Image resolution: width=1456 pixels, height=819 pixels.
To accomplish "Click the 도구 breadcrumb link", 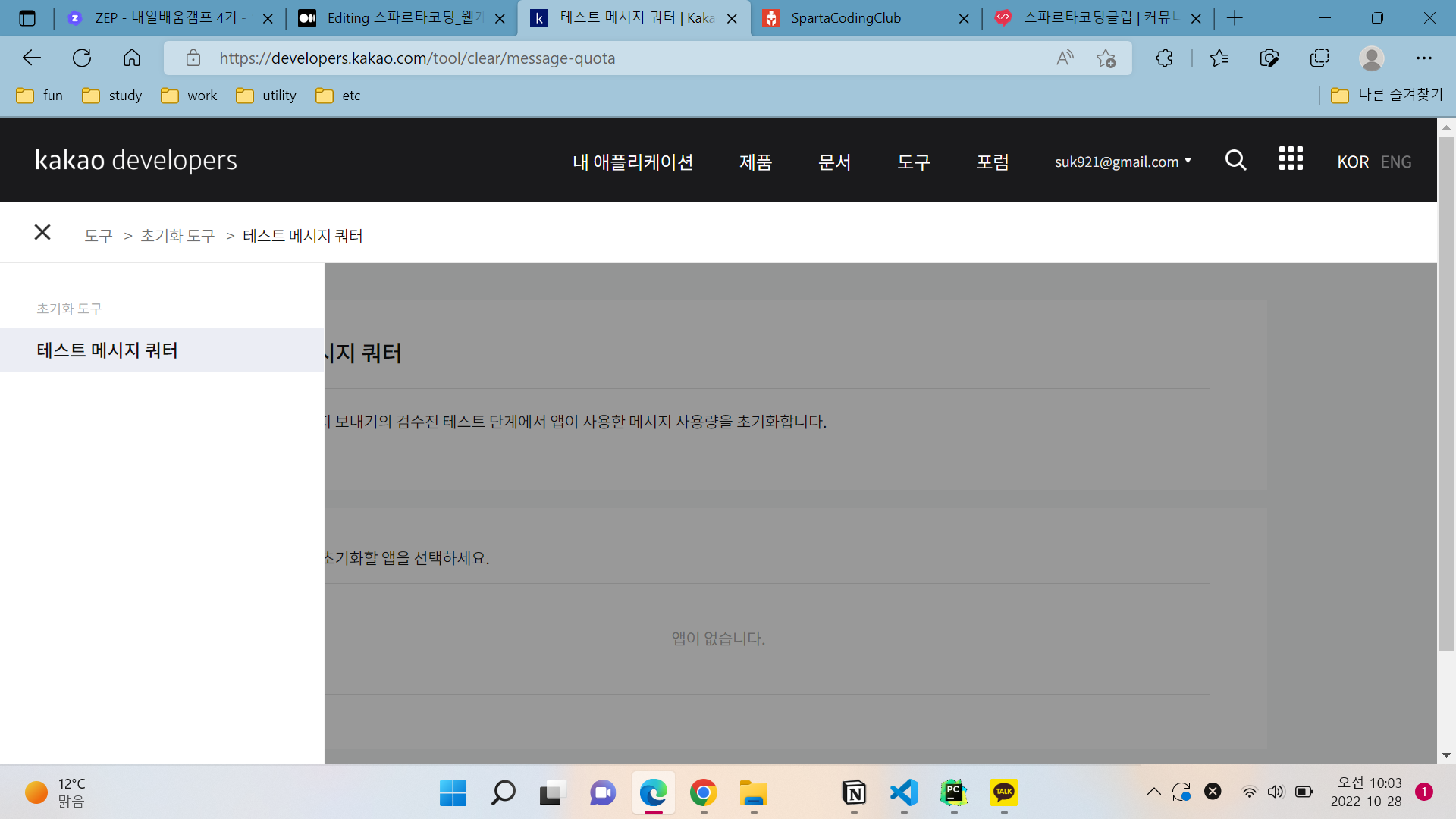I will point(99,236).
